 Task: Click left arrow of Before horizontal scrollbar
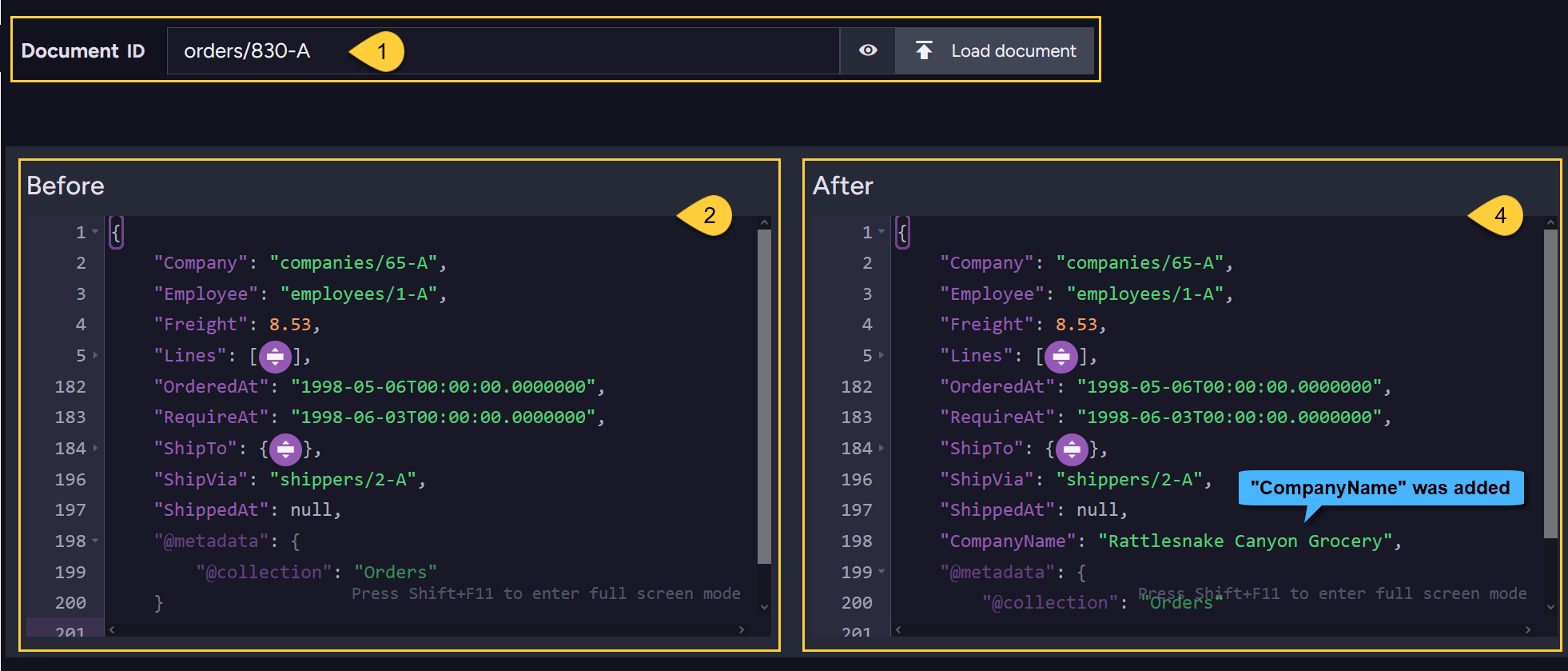coord(112,629)
